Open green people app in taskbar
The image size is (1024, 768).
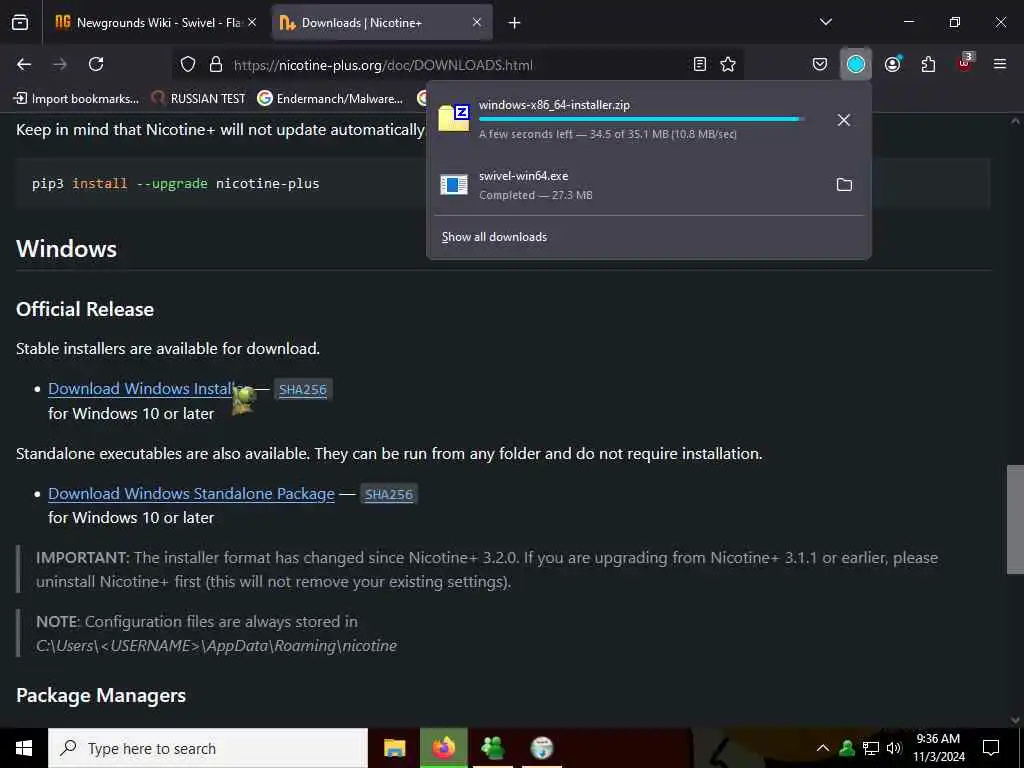492,748
